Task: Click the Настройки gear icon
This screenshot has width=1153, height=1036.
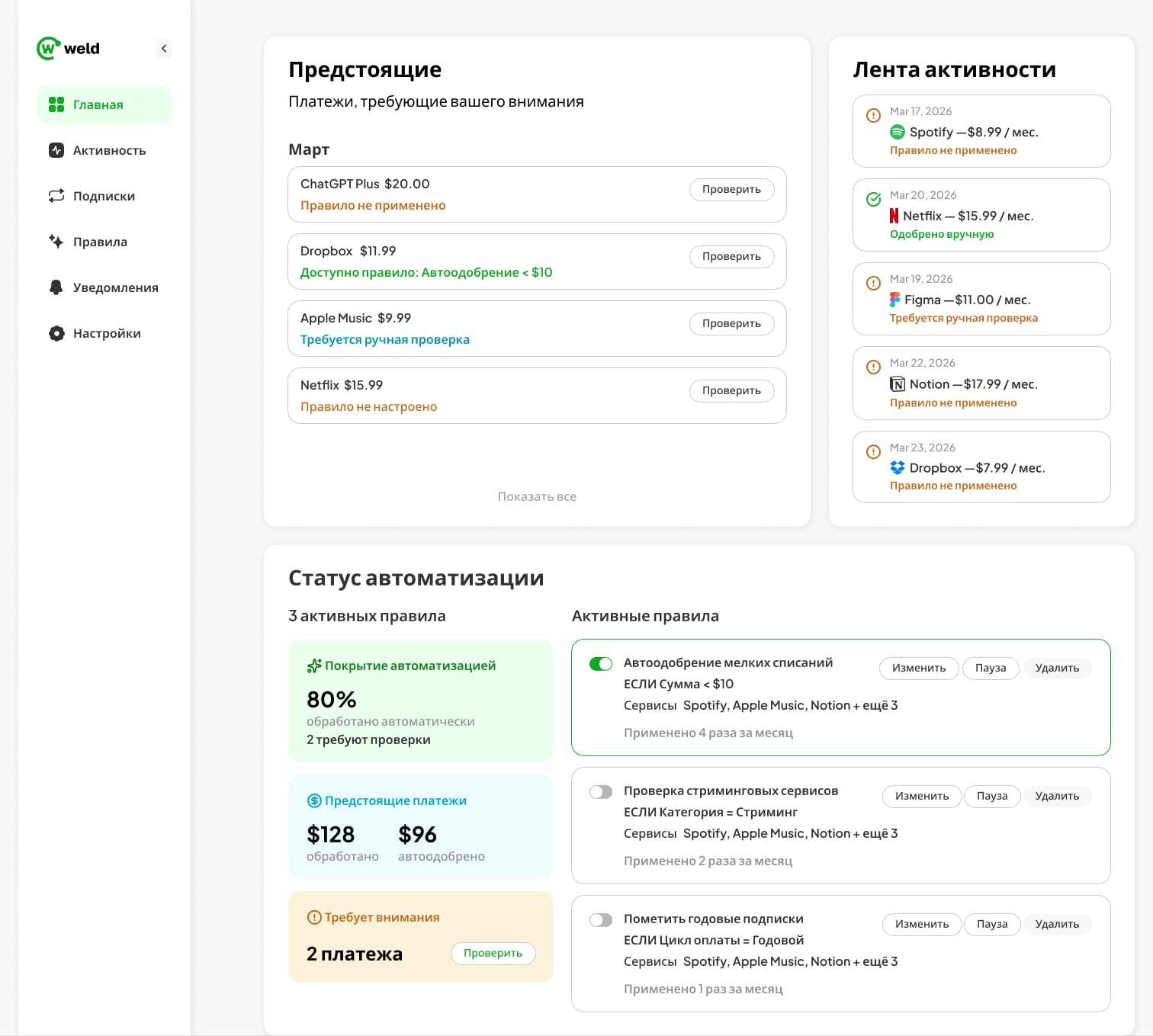Action: pos(56,333)
